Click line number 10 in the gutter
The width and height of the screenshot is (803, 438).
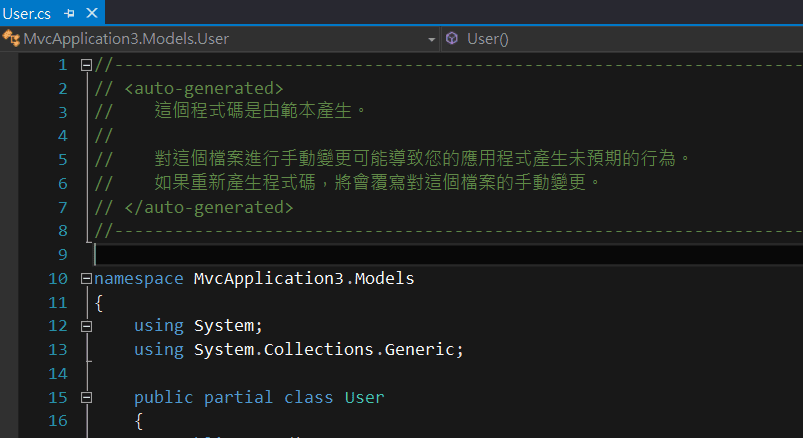pos(57,278)
